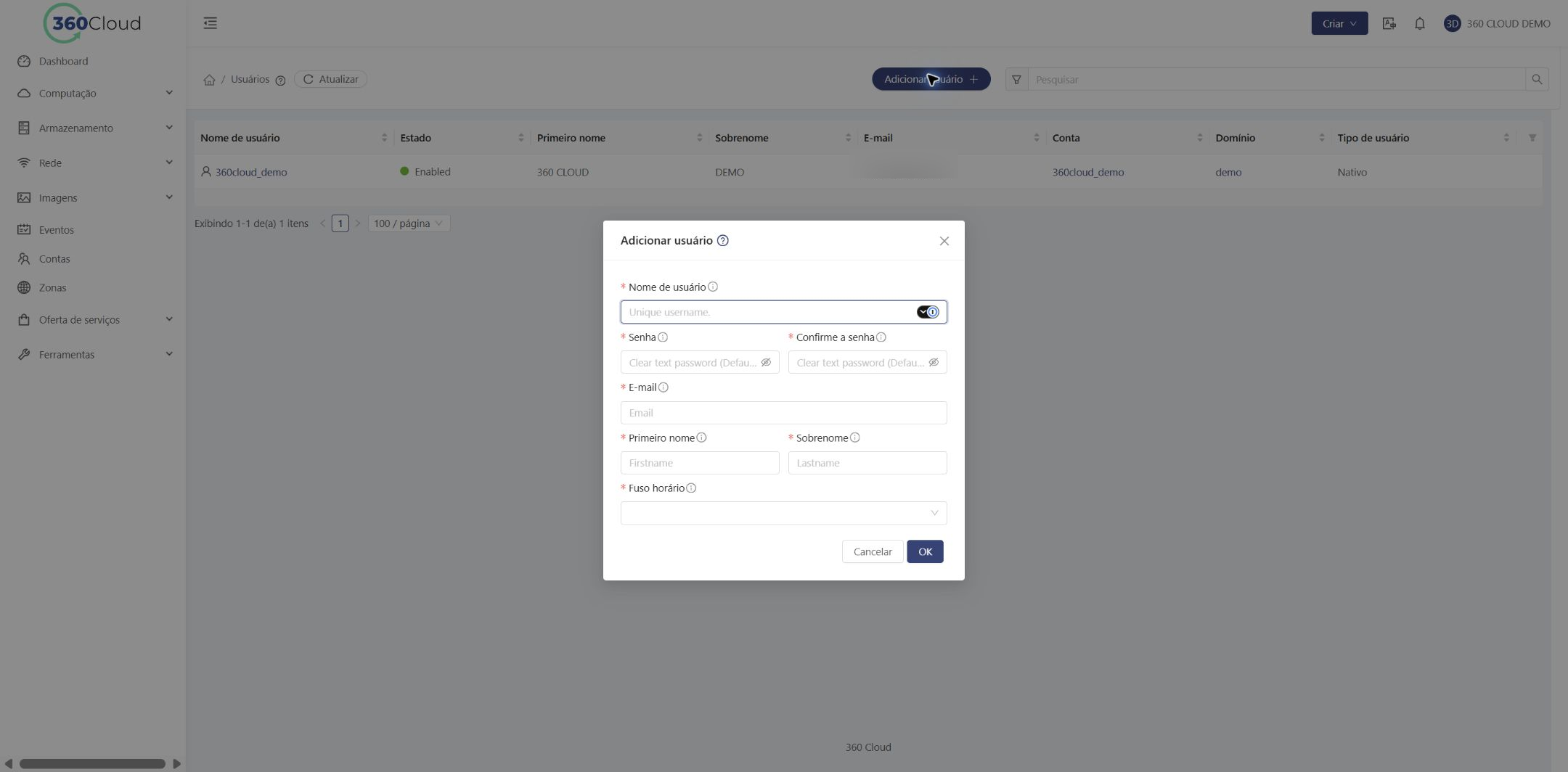Show info tooltip for Senha label
Screen dimensions: 1568x772
coord(663,337)
